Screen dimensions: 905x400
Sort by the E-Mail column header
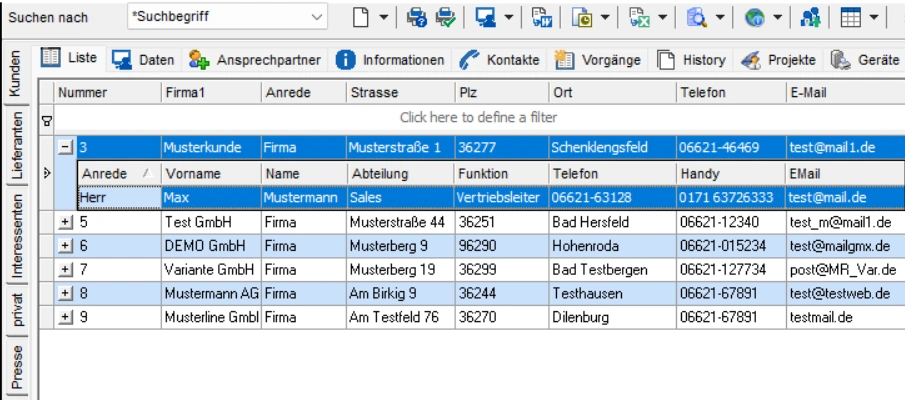(x=846, y=92)
